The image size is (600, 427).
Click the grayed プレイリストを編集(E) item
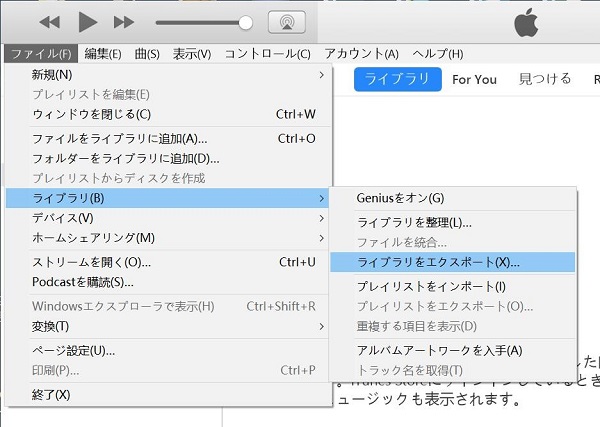coord(167,95)
